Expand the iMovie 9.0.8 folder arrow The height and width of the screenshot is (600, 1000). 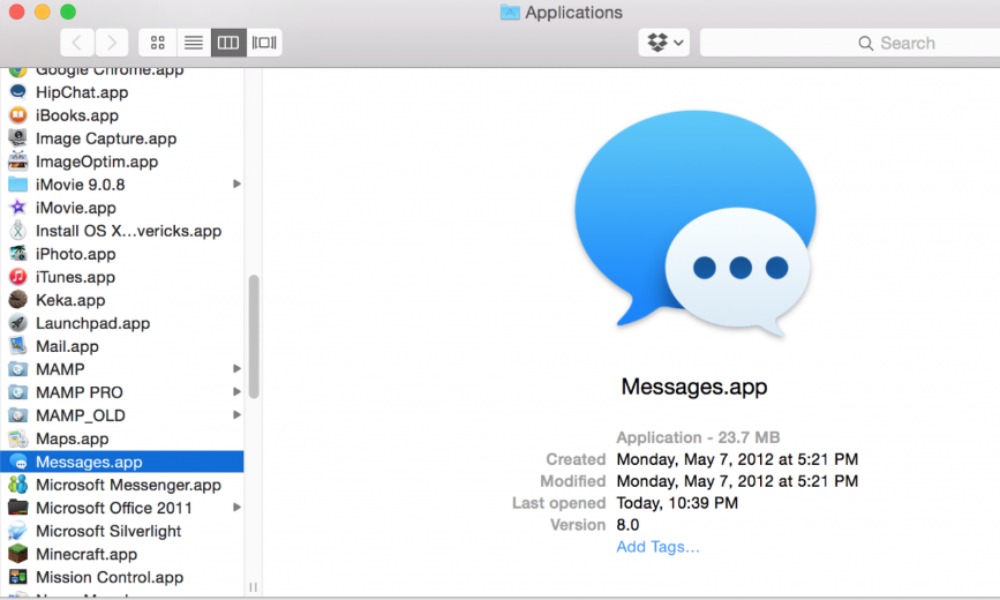click(237, 184)
